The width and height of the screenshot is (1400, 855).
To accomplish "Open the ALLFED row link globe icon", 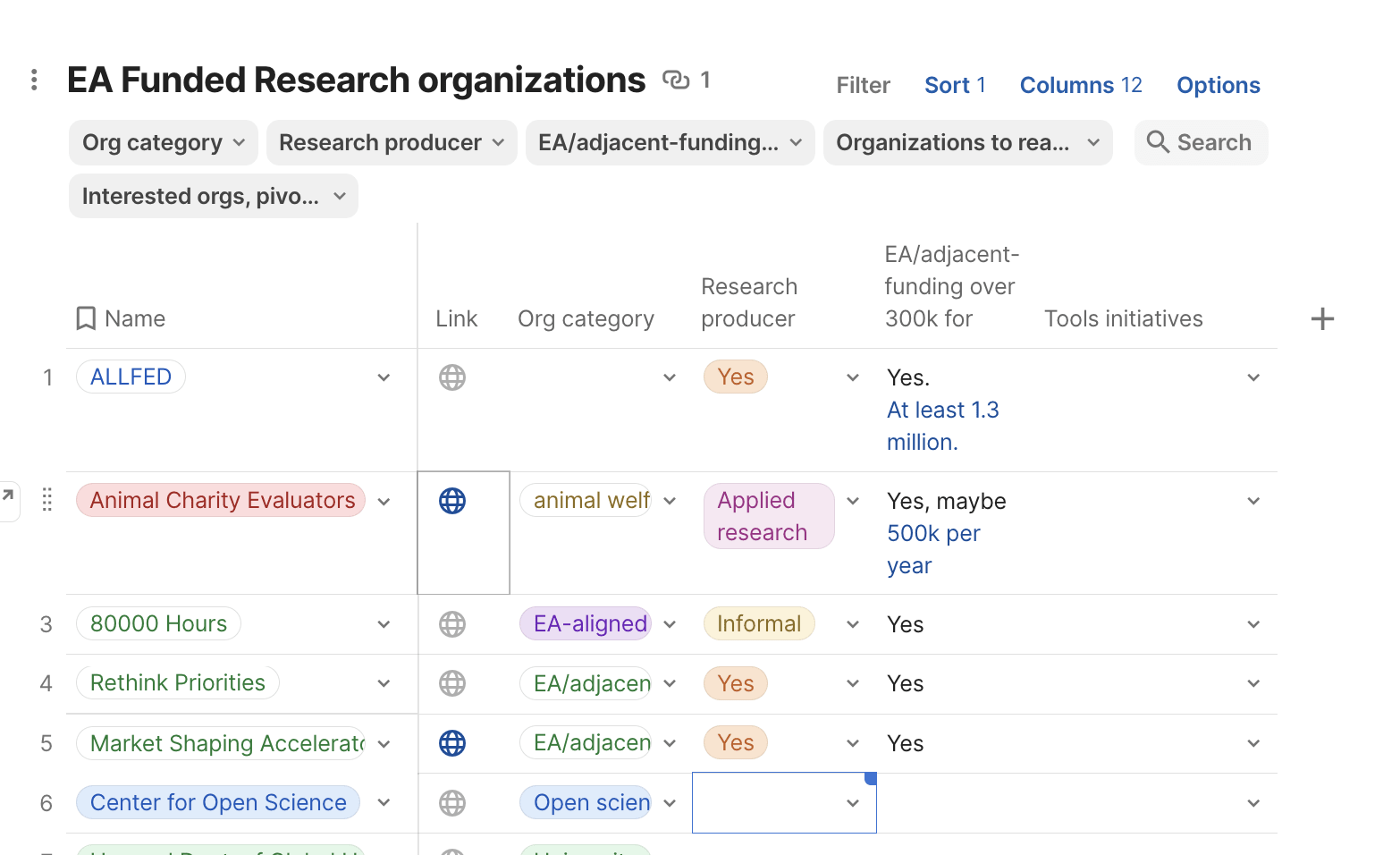I will pos(452,377).
